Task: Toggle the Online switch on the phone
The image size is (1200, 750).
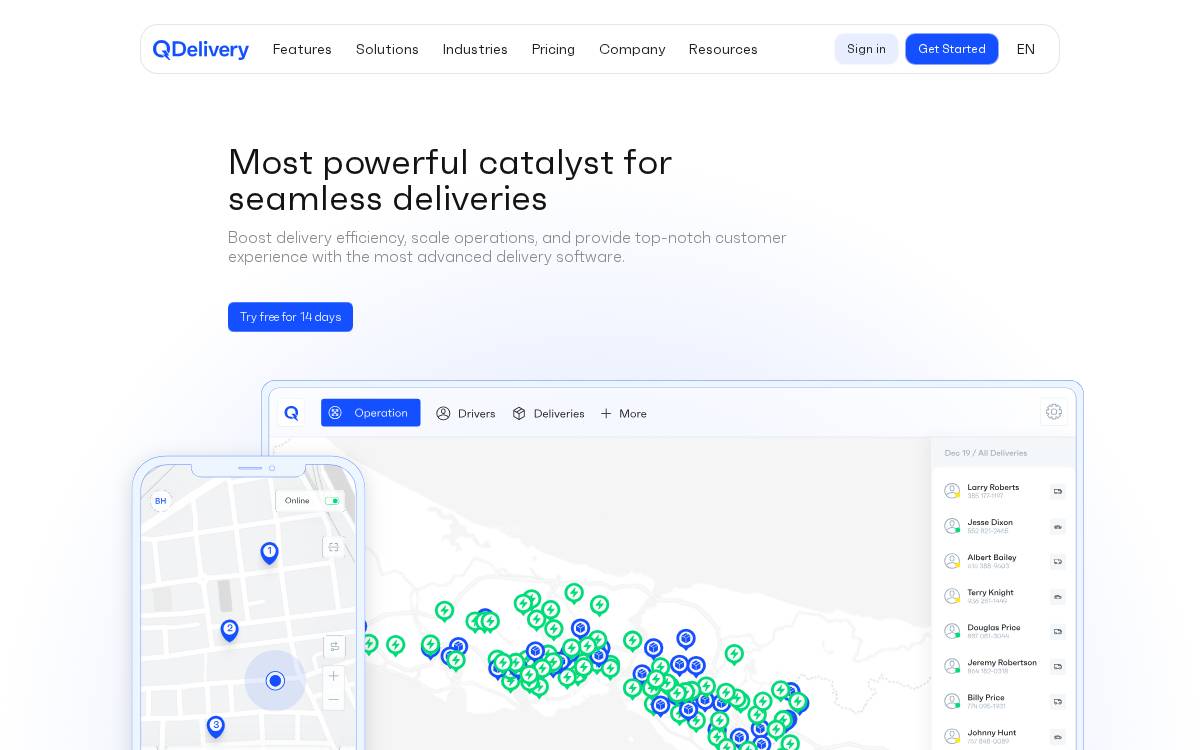Action: [x=332, y=501]
